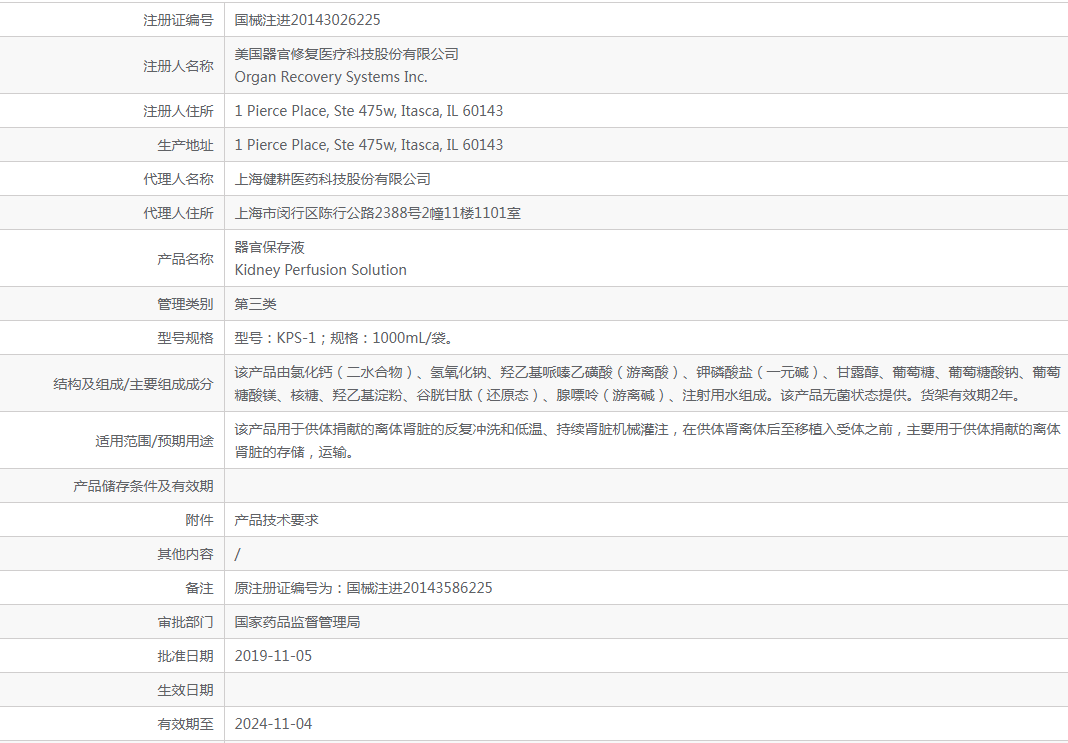Image resolution: width=1068 pixels, height=743 pixels.
Task: Select the address in the 生产地址 row
Action: (x=368, y=145)
